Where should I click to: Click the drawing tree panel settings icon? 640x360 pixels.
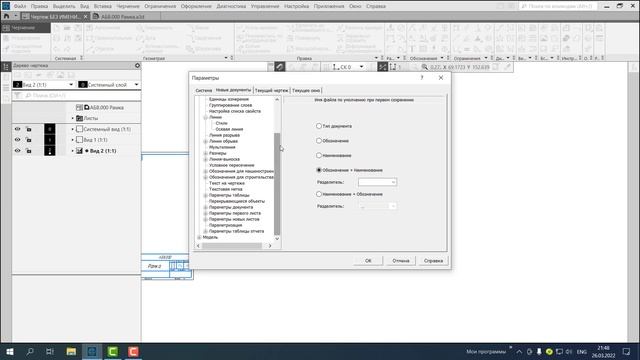137,65
